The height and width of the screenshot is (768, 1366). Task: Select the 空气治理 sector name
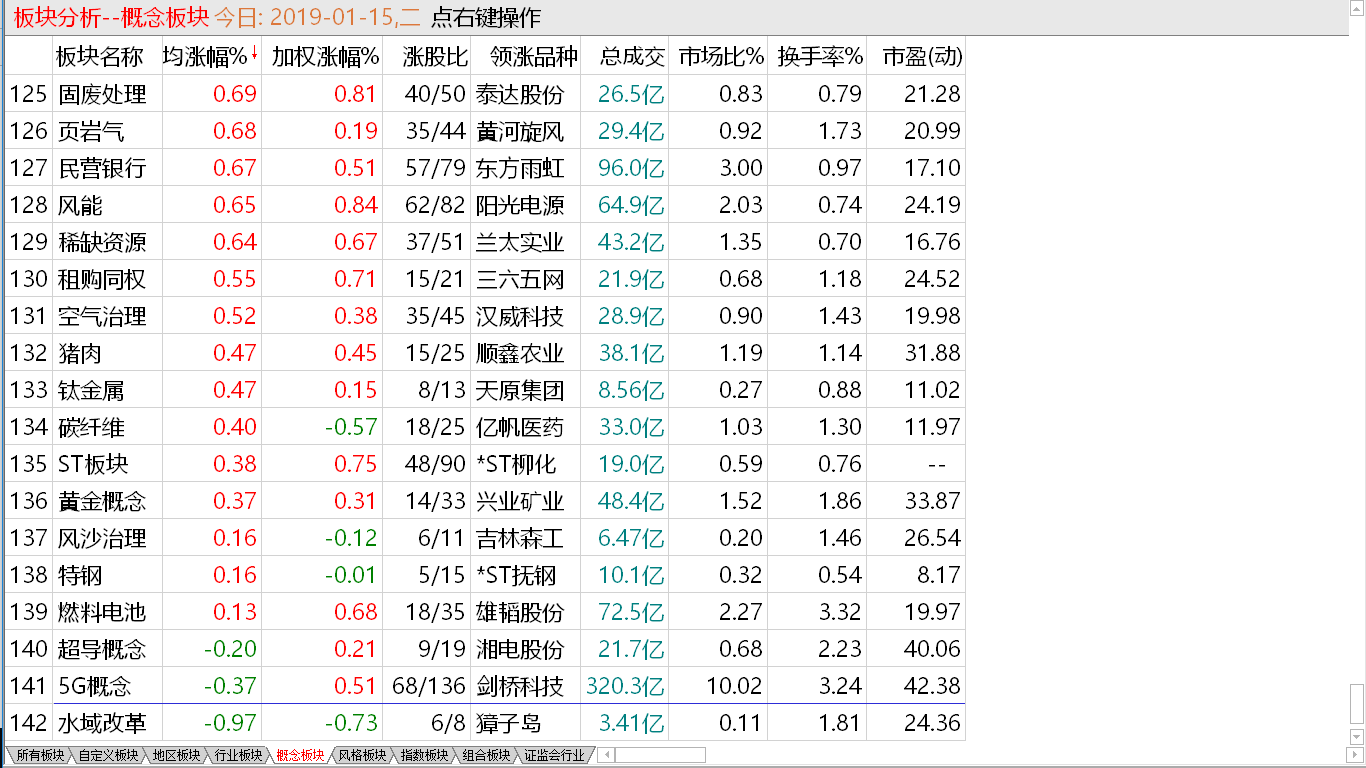pyautogui.click(x=102, y=316)
